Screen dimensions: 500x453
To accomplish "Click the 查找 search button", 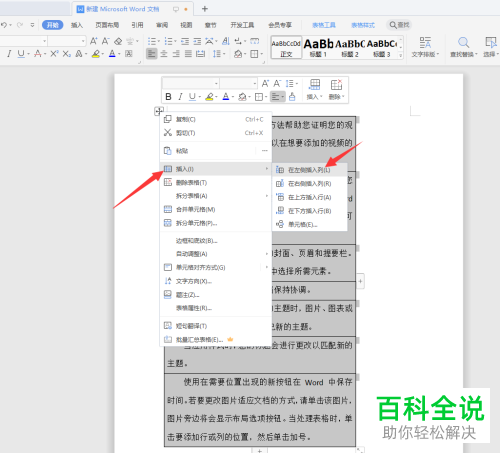I will tap(399, 25).
